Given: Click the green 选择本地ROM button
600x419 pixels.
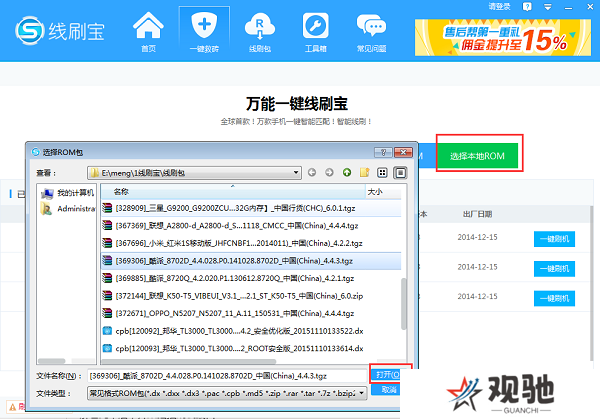Looking at the screenshot, I should pos(477,156).
